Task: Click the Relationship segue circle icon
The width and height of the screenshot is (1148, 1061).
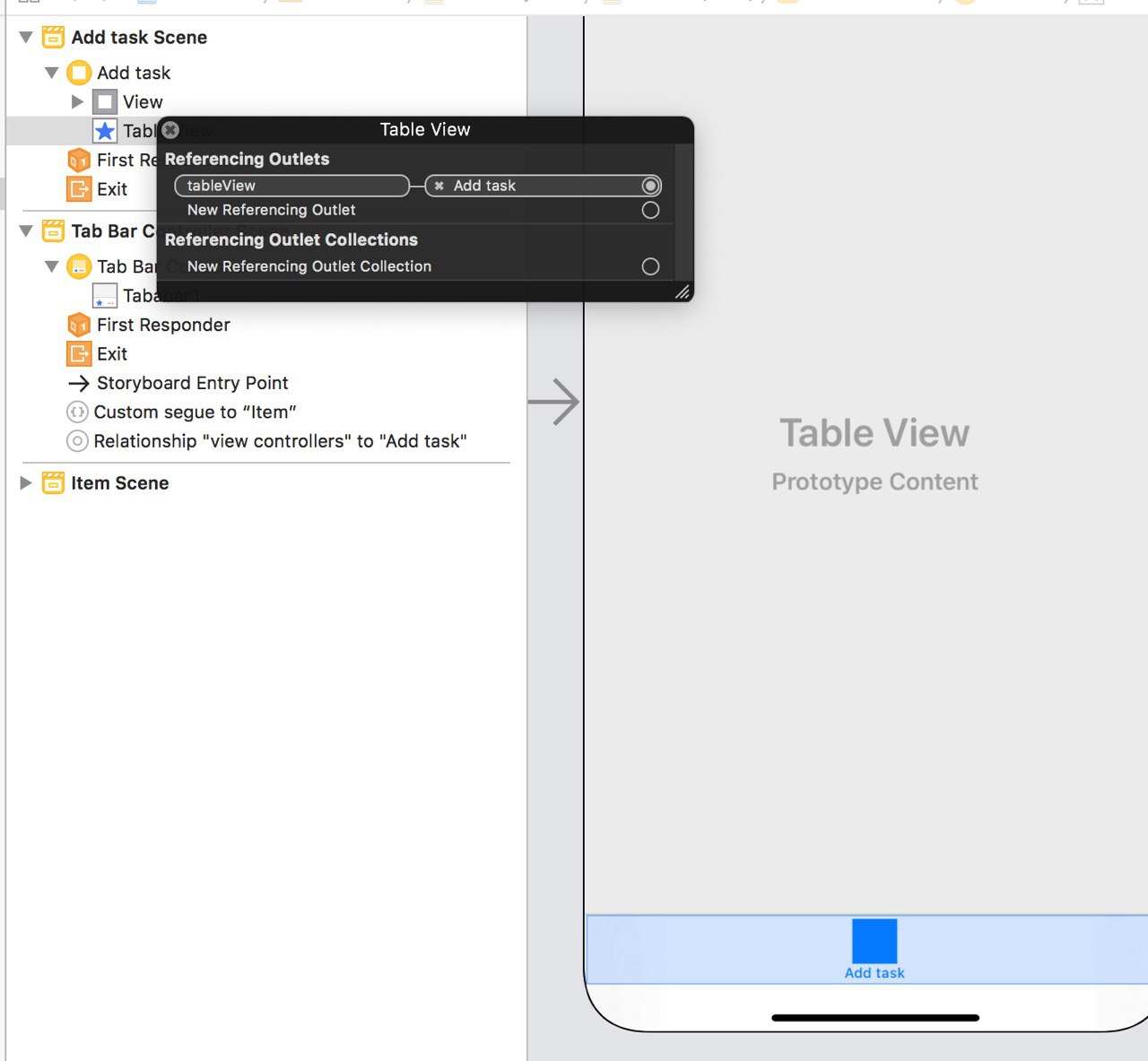Action: point(78,441)
